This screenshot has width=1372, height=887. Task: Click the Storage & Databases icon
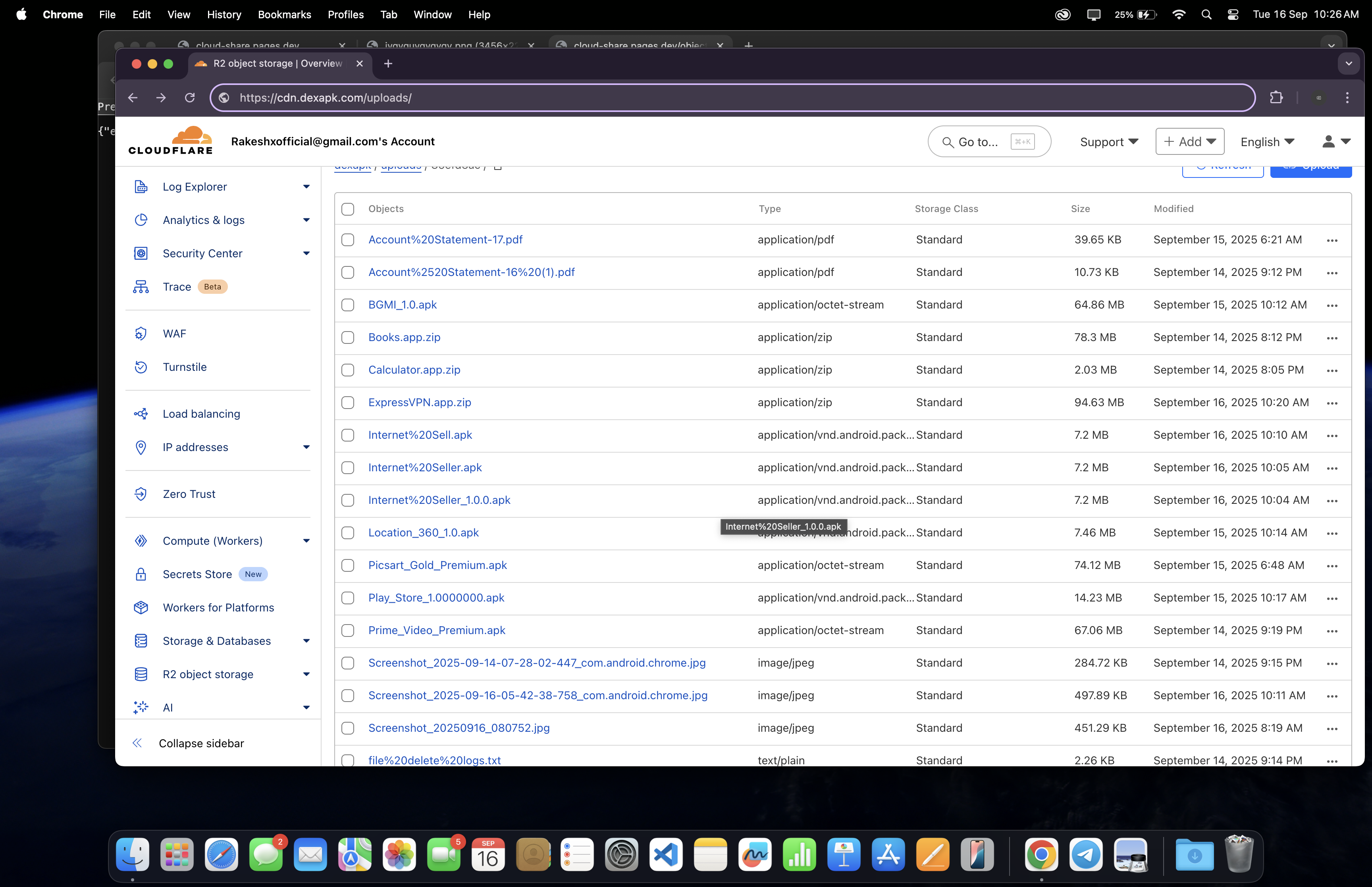[x=141, y=641]
